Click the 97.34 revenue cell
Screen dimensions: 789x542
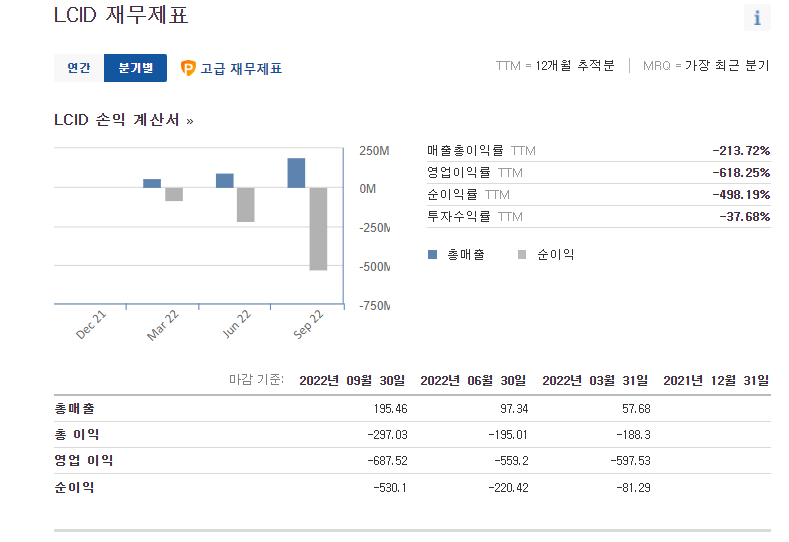click(x=514, y=409)
